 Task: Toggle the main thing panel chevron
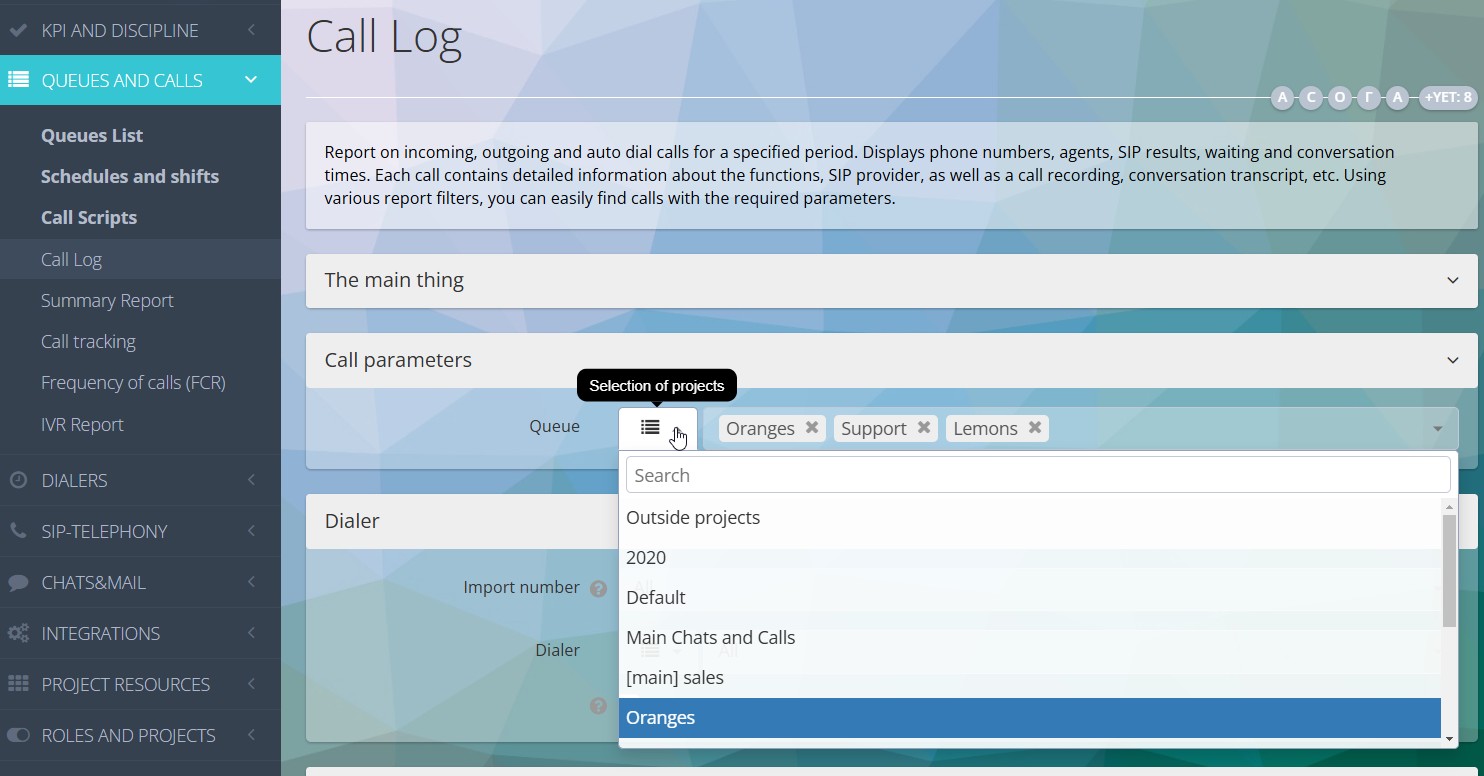pos(1452,280)
